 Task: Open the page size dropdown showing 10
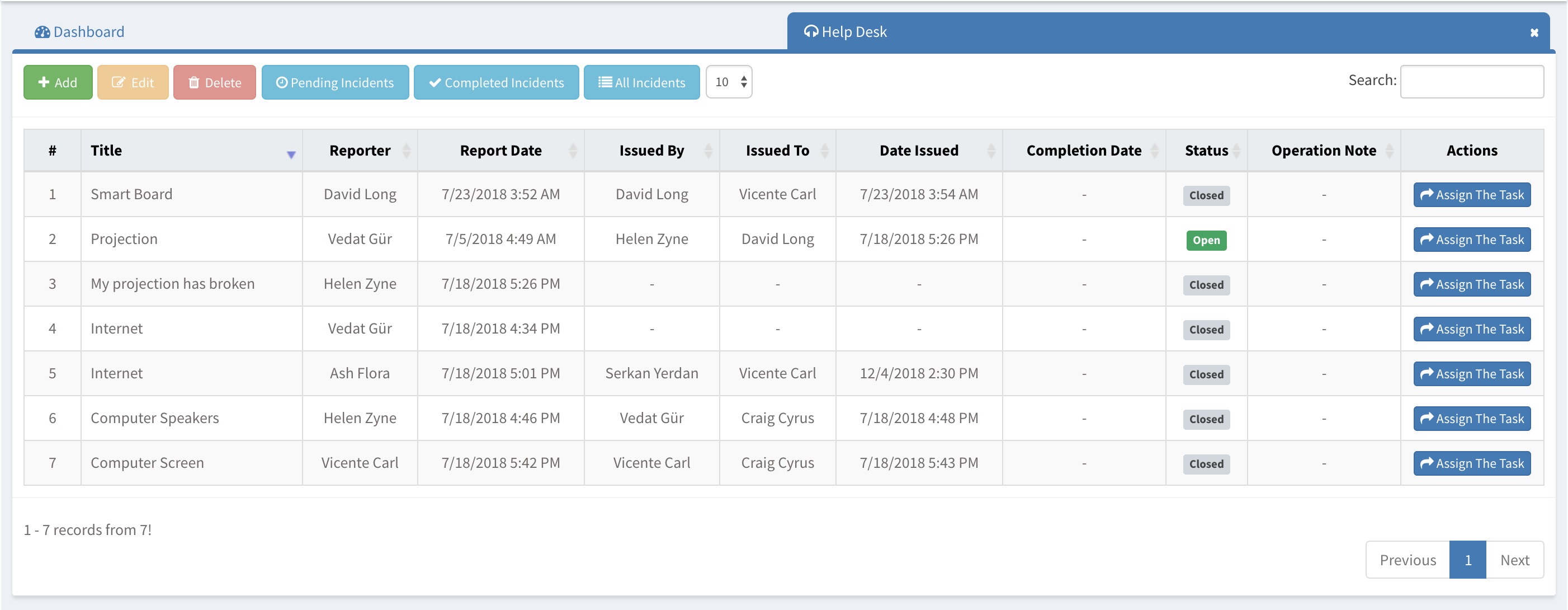pos(729,82)
